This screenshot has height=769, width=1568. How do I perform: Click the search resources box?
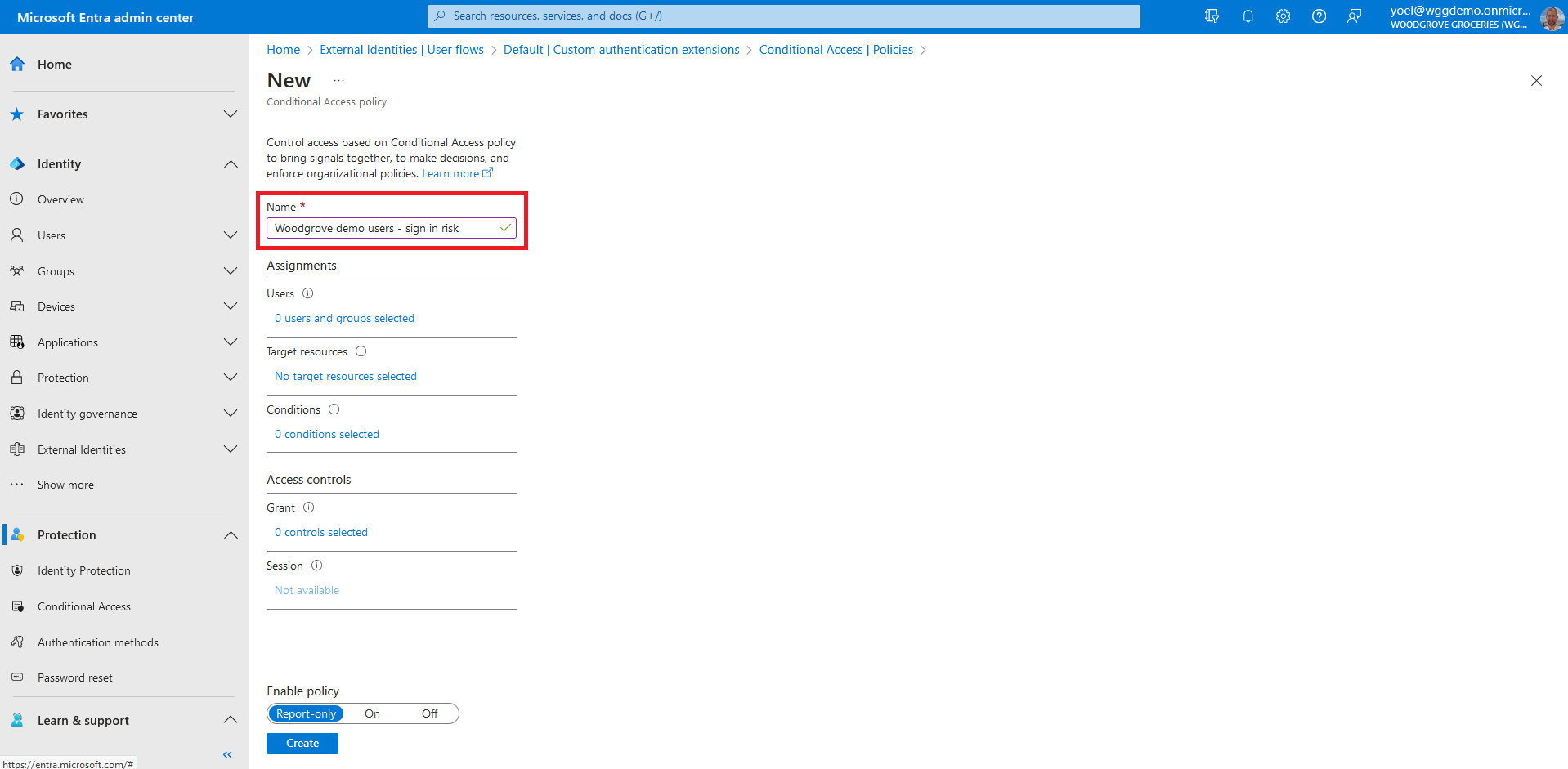click(x=783, y=16)
